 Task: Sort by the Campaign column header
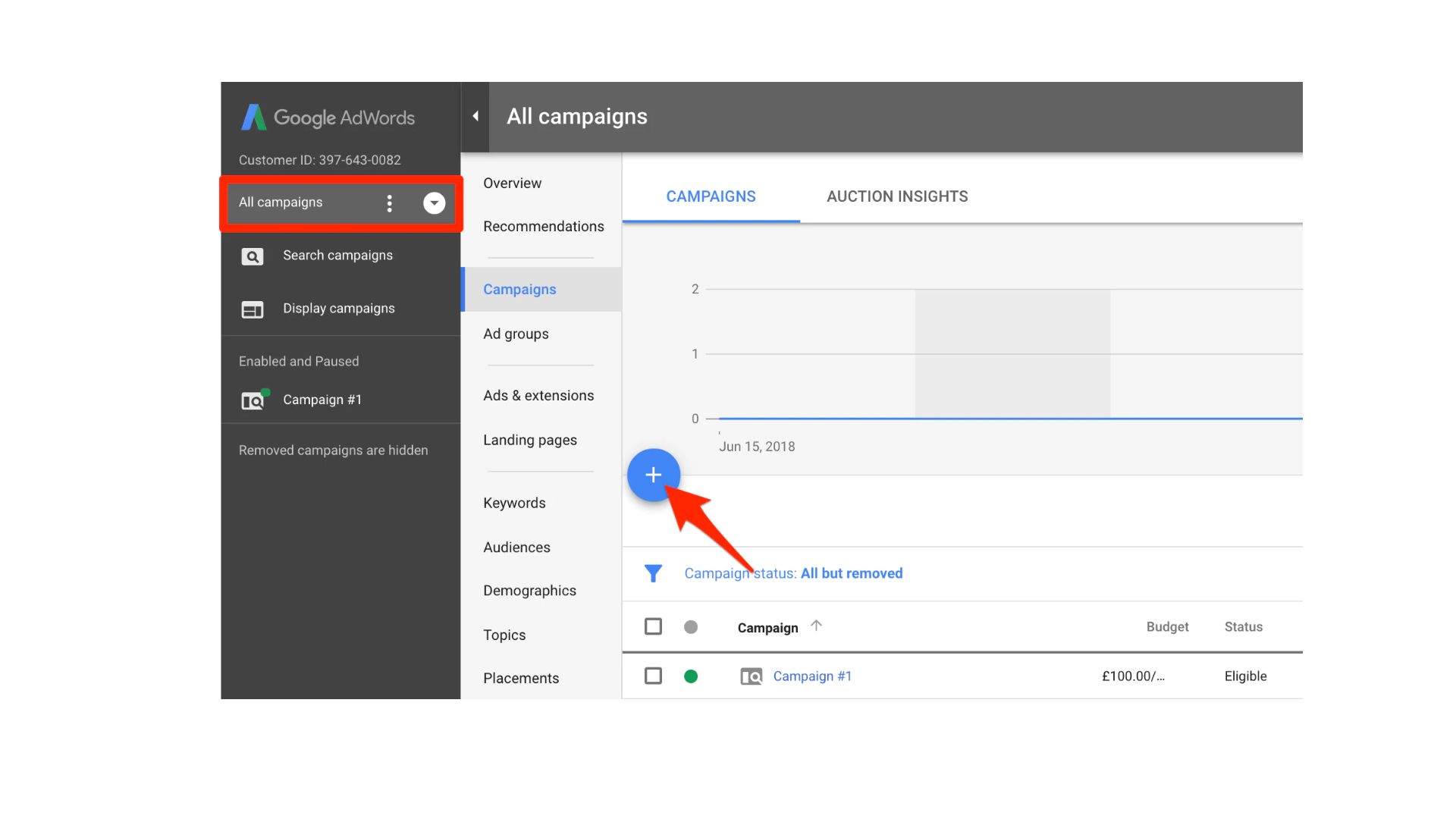tap(767, 628)
